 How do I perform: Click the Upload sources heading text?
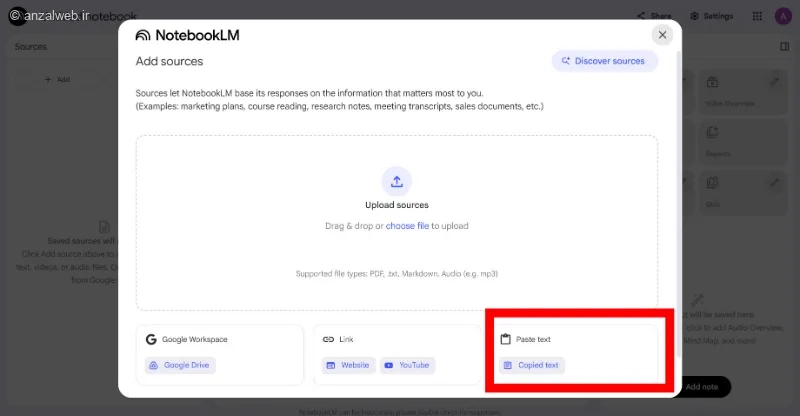click(x=396, y=205)
